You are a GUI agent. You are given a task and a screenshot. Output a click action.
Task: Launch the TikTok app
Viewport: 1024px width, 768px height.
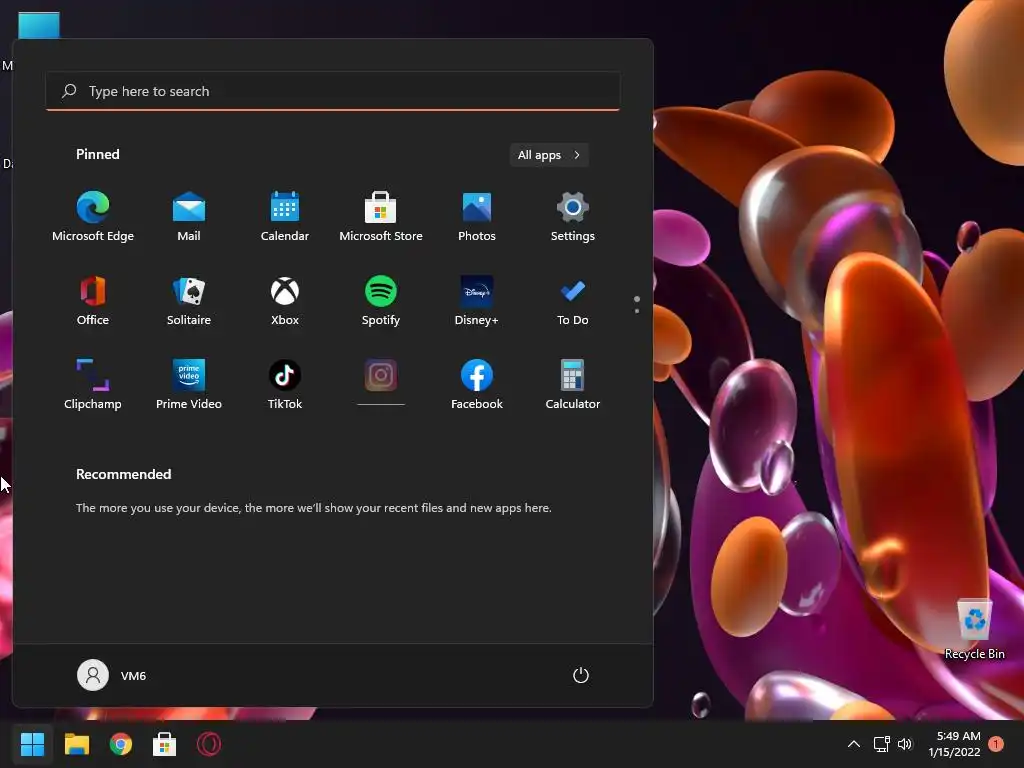click(x=285, y=385)
